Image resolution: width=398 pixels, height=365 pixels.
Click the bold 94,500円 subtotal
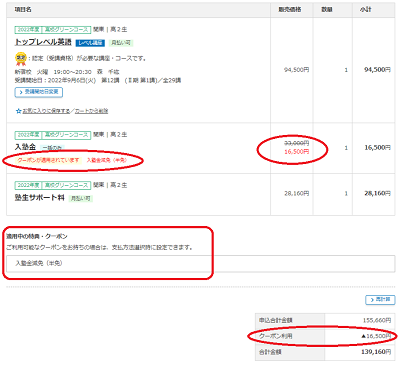377,70
